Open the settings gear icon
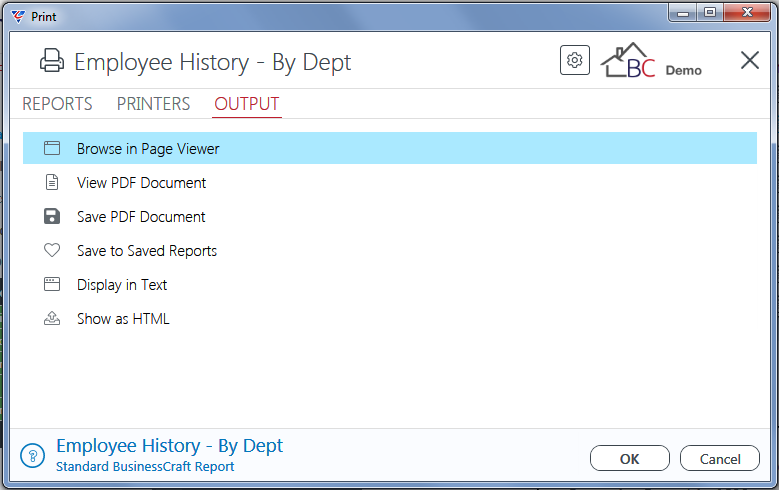 click(x=575, y=60)
